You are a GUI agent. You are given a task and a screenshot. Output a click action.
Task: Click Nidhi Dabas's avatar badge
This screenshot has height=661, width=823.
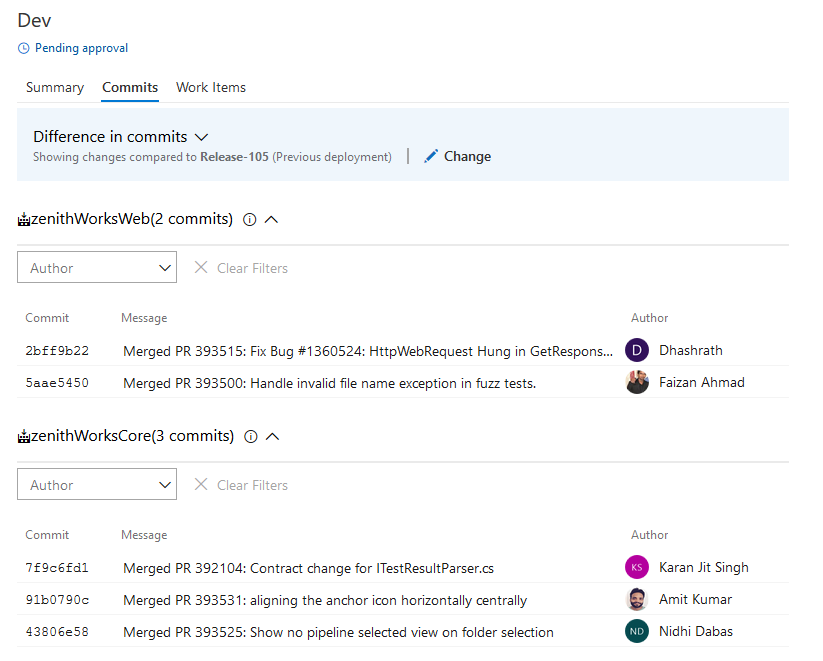click(637, 631)
